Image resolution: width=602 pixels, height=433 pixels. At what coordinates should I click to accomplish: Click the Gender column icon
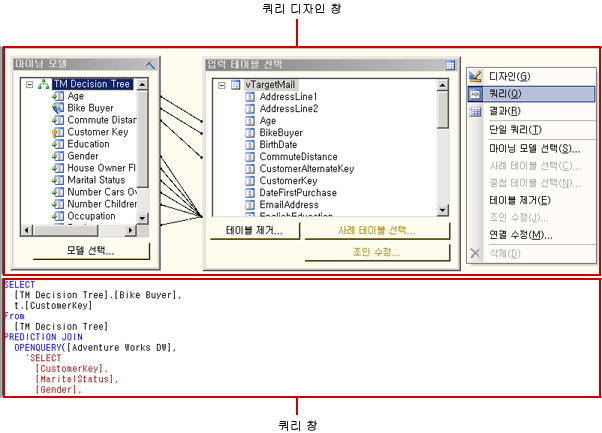[x=58, y=156]
